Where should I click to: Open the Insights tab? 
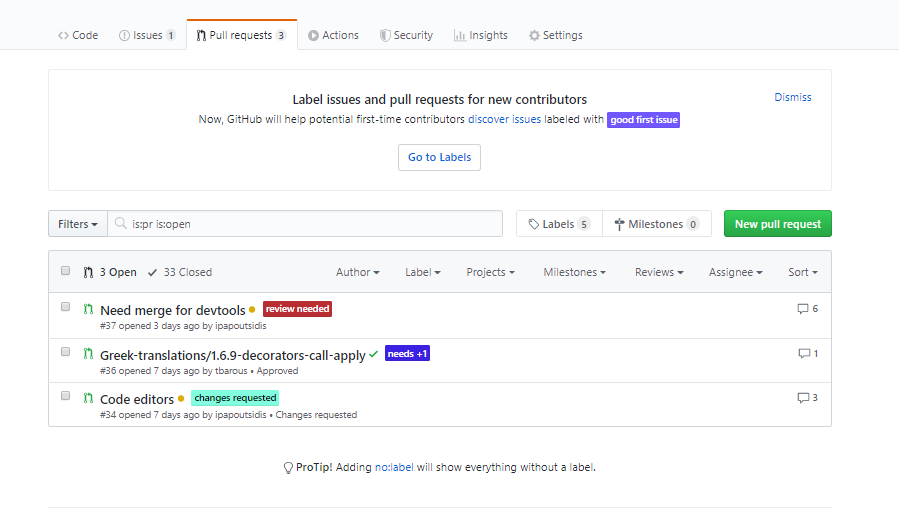coord(480,35)
